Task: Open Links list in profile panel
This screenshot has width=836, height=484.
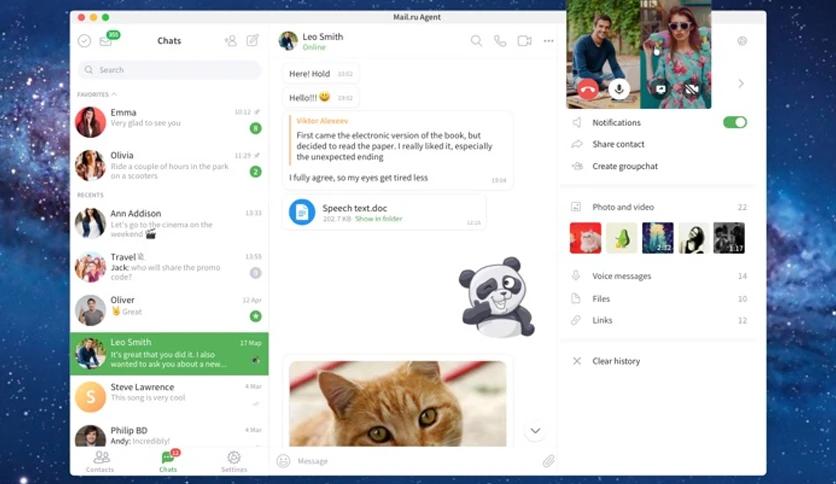Action: click(658, 320)
